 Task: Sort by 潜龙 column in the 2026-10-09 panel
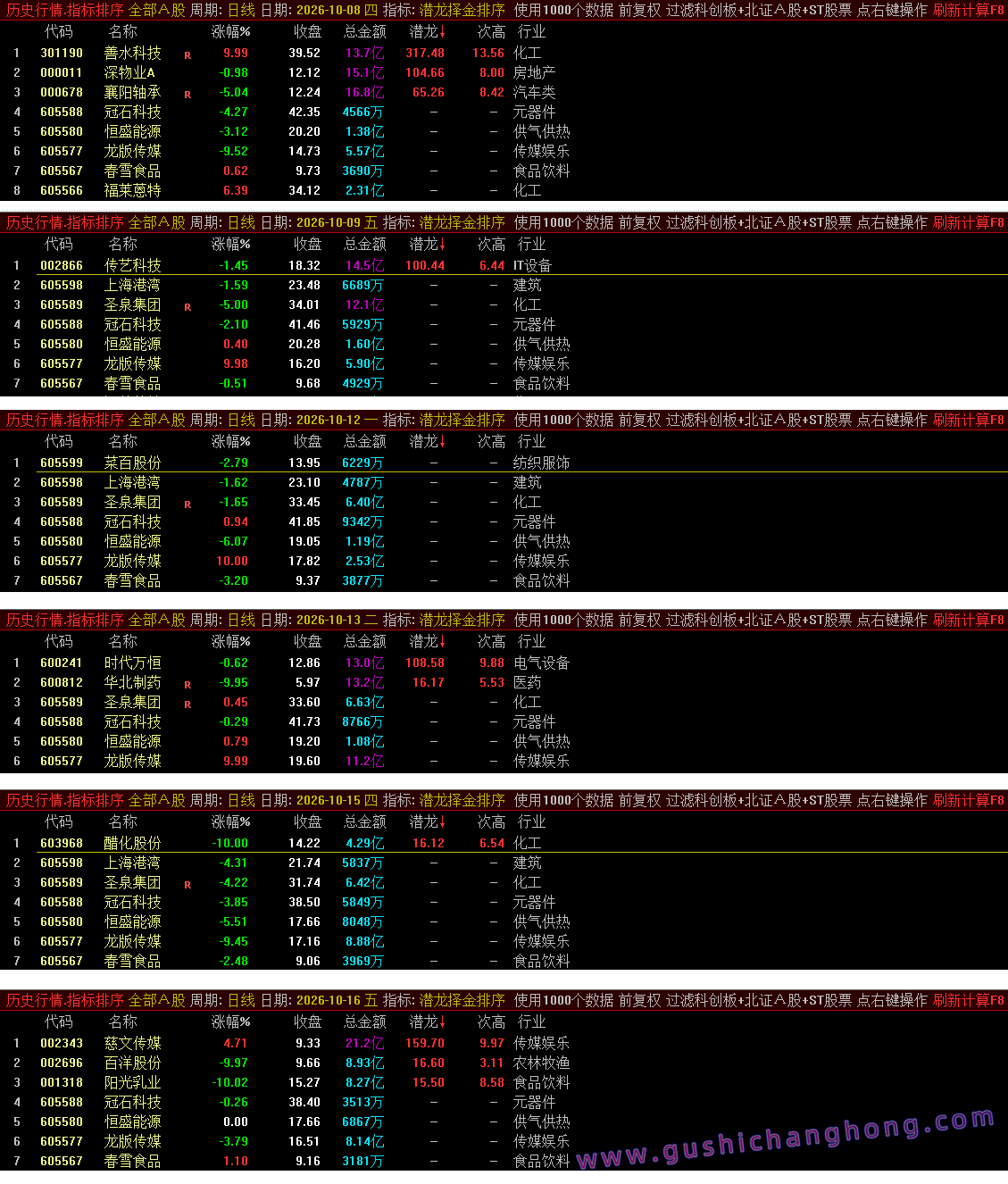[x=427, y=244]
